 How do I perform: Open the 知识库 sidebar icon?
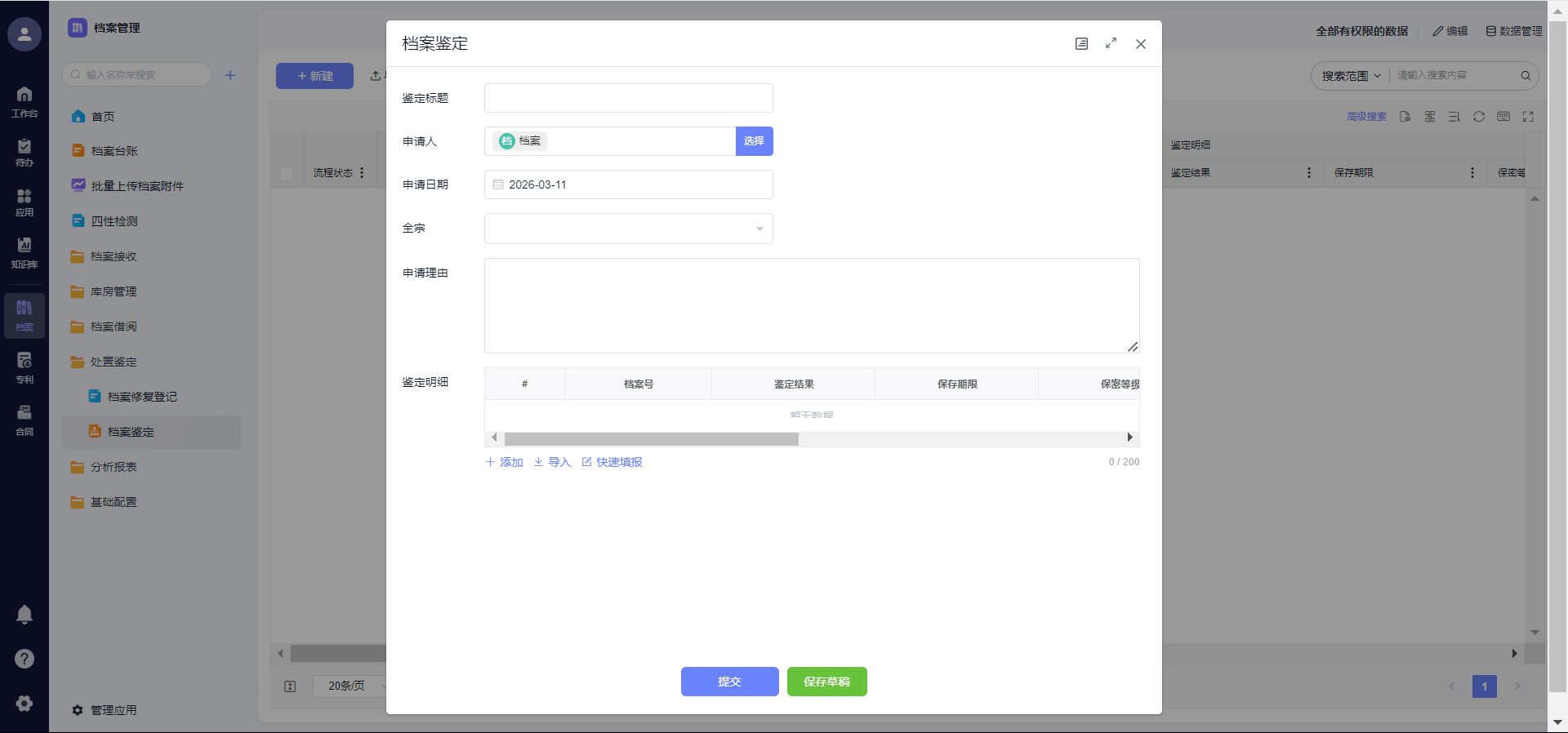point(24,252)
